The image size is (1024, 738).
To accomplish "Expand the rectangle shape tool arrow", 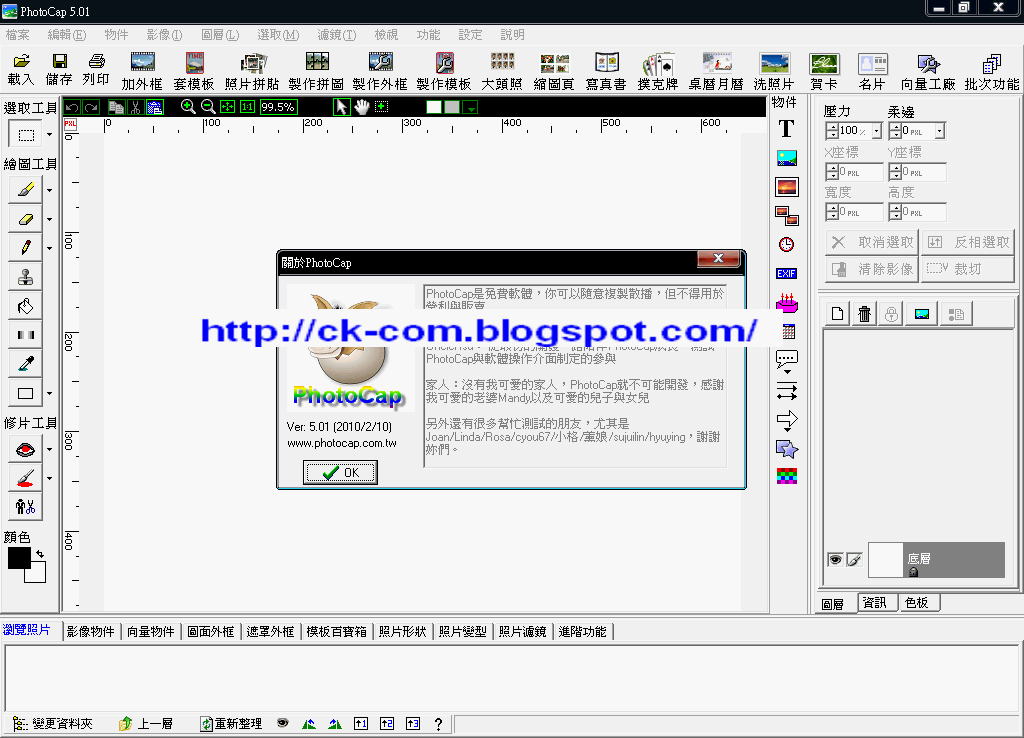I will 50,393.
